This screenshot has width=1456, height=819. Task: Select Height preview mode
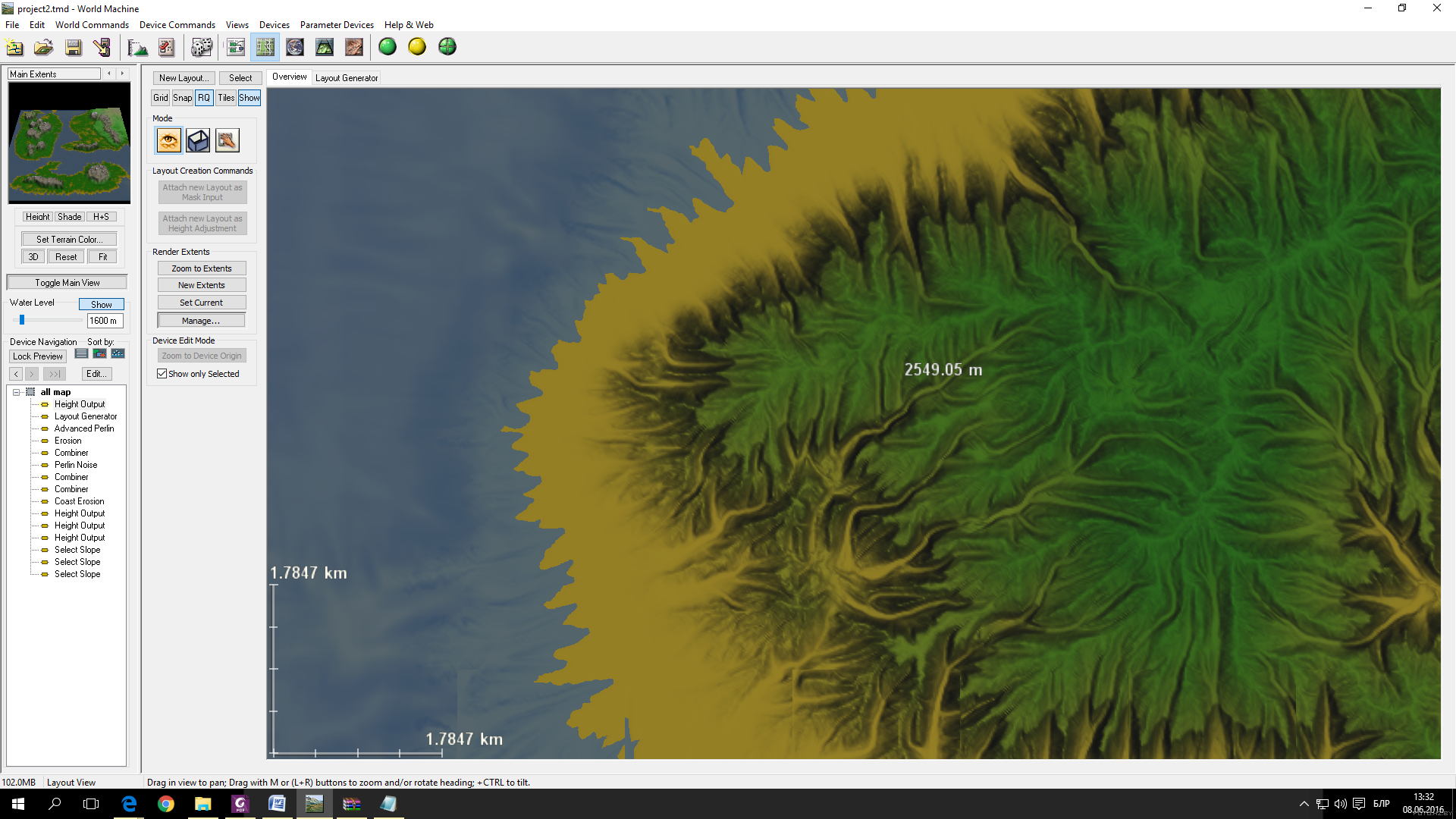36,217
